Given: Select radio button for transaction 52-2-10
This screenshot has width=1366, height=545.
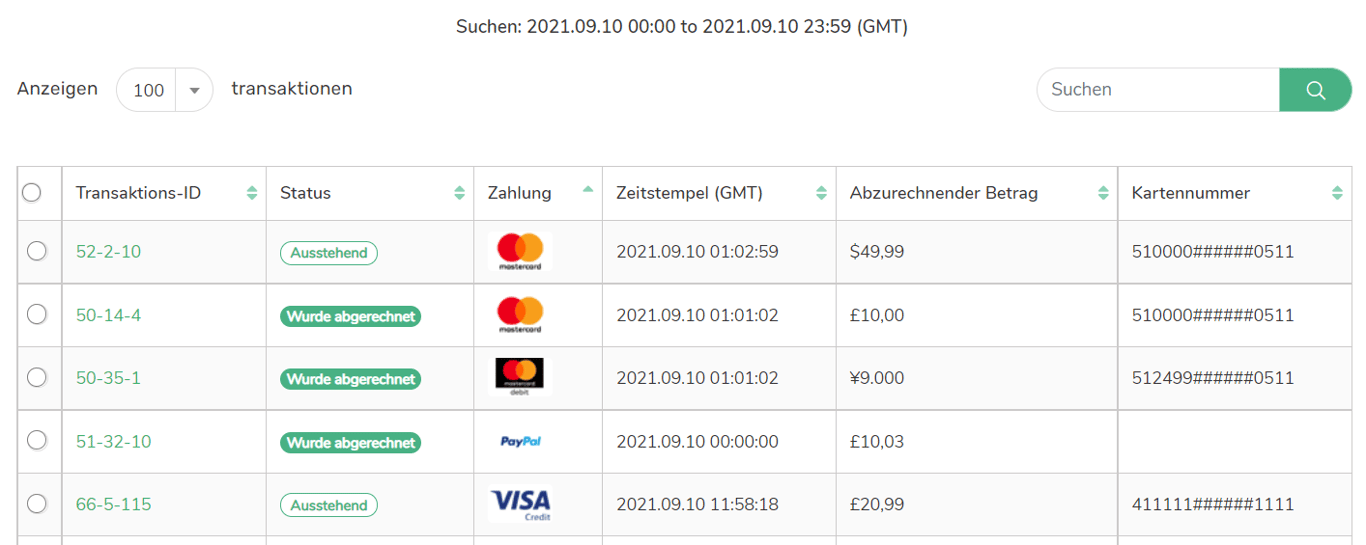Looking at the screenshot, I should click(x=37, y=251).
